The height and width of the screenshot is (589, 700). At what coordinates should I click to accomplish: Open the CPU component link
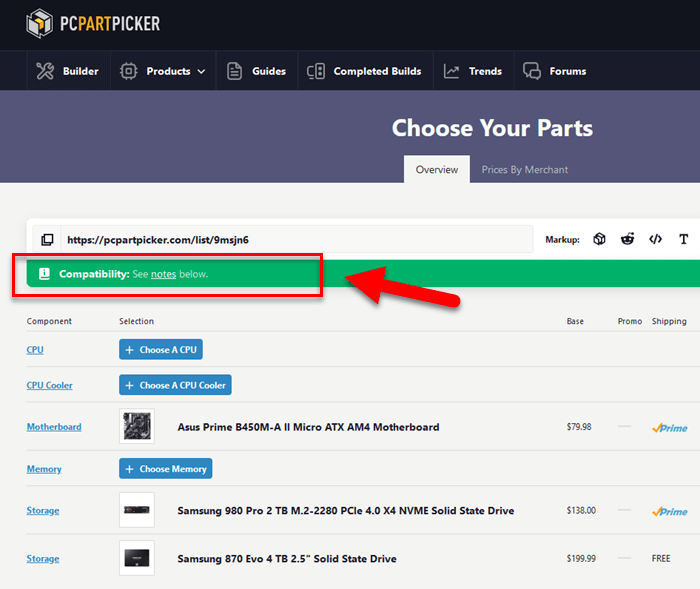point(35,350)
